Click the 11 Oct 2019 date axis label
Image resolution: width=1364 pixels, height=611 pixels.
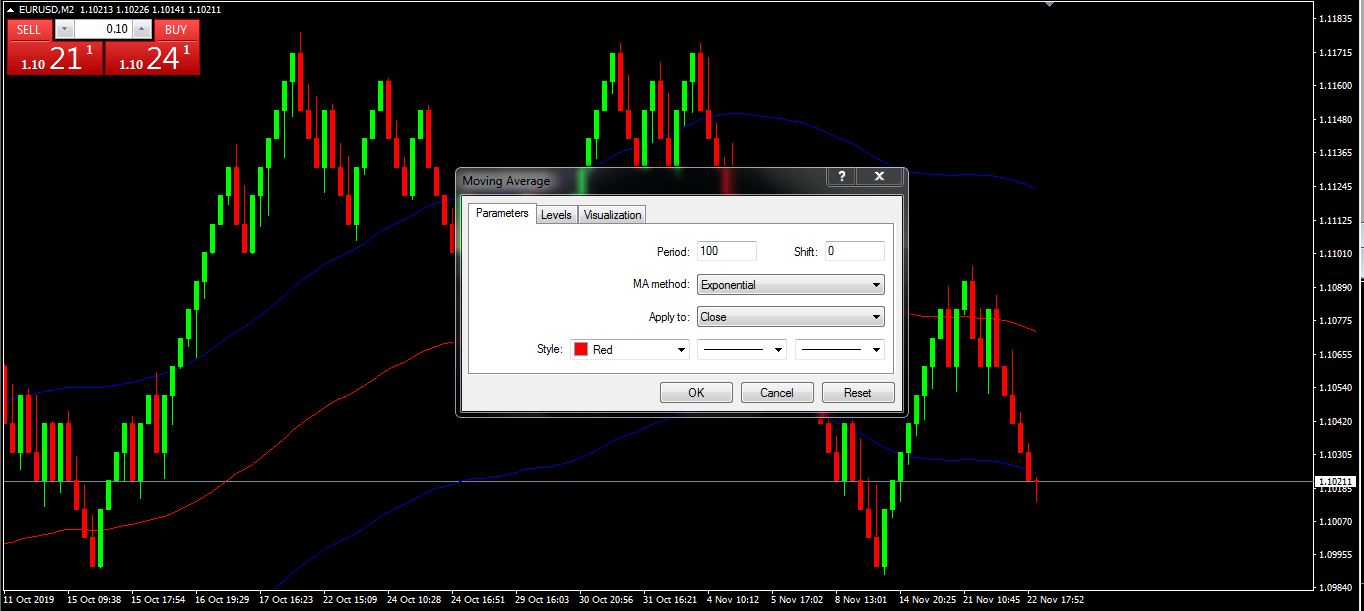pos(27,601)
